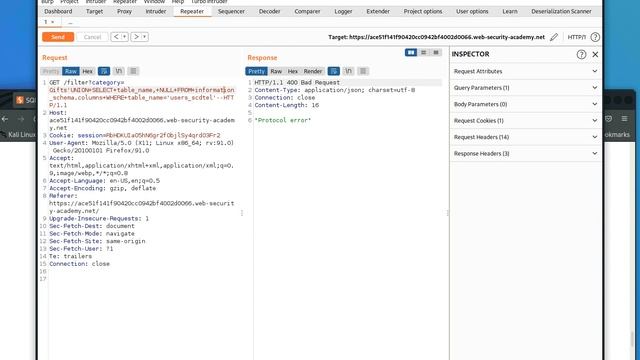Screen dimensions: 640x360
Task: Open the Project options tab
Action: tap(423, 11)
